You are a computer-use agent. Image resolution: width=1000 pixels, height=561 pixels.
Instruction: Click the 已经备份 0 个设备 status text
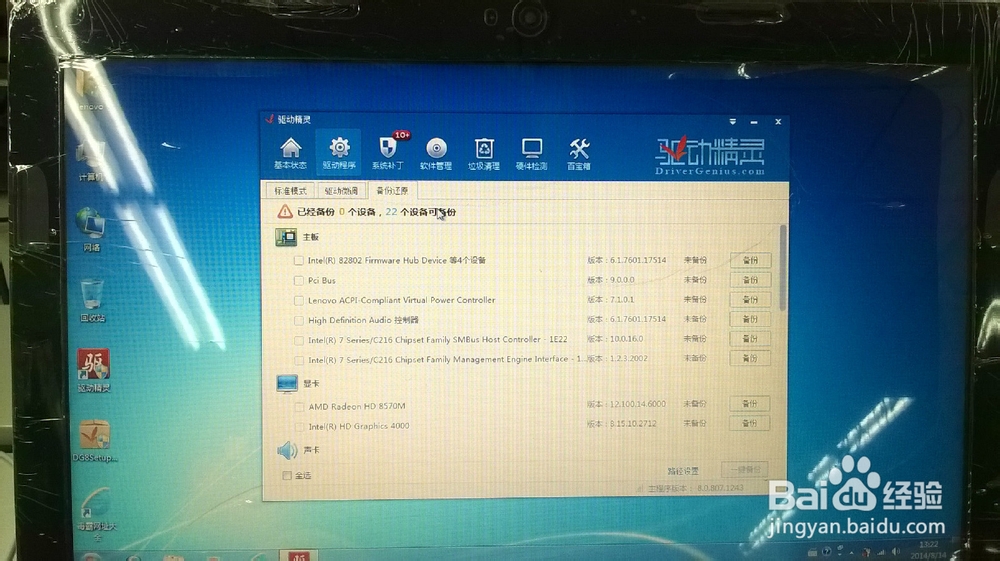(x=336, y=212)
